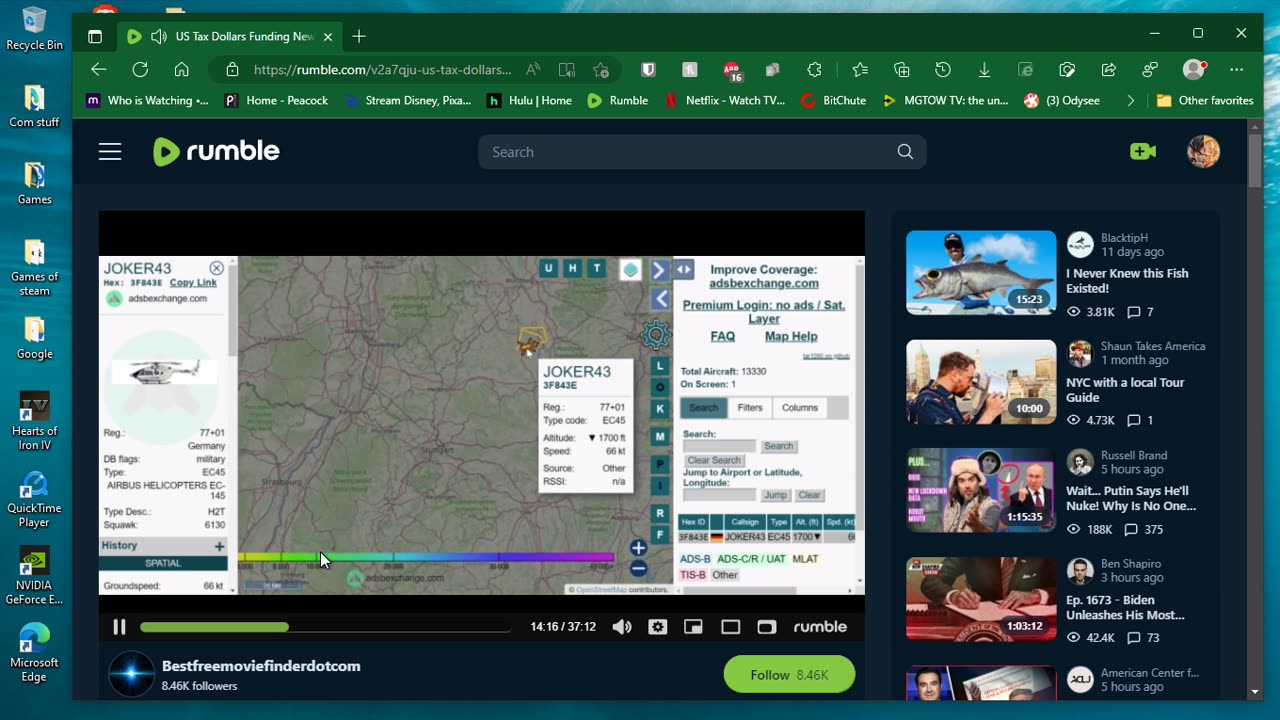Open QuickTime Player desktop icon
This screenshot has width=1280, height=720.
click(x=34, y=499)
